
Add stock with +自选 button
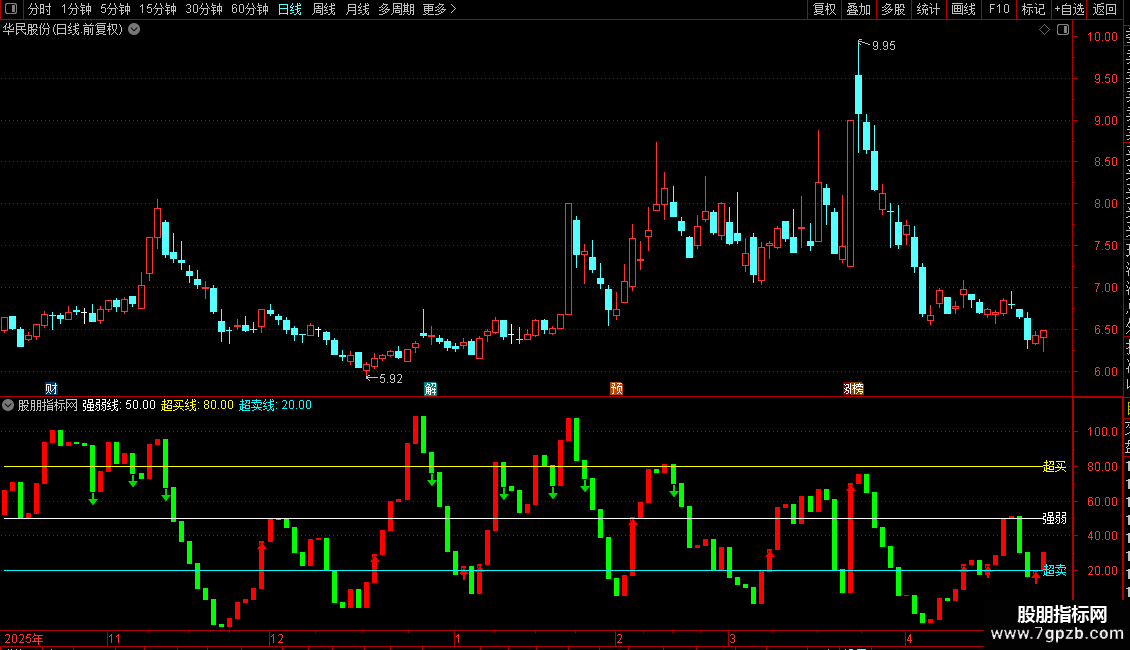tap(1069, 9)
